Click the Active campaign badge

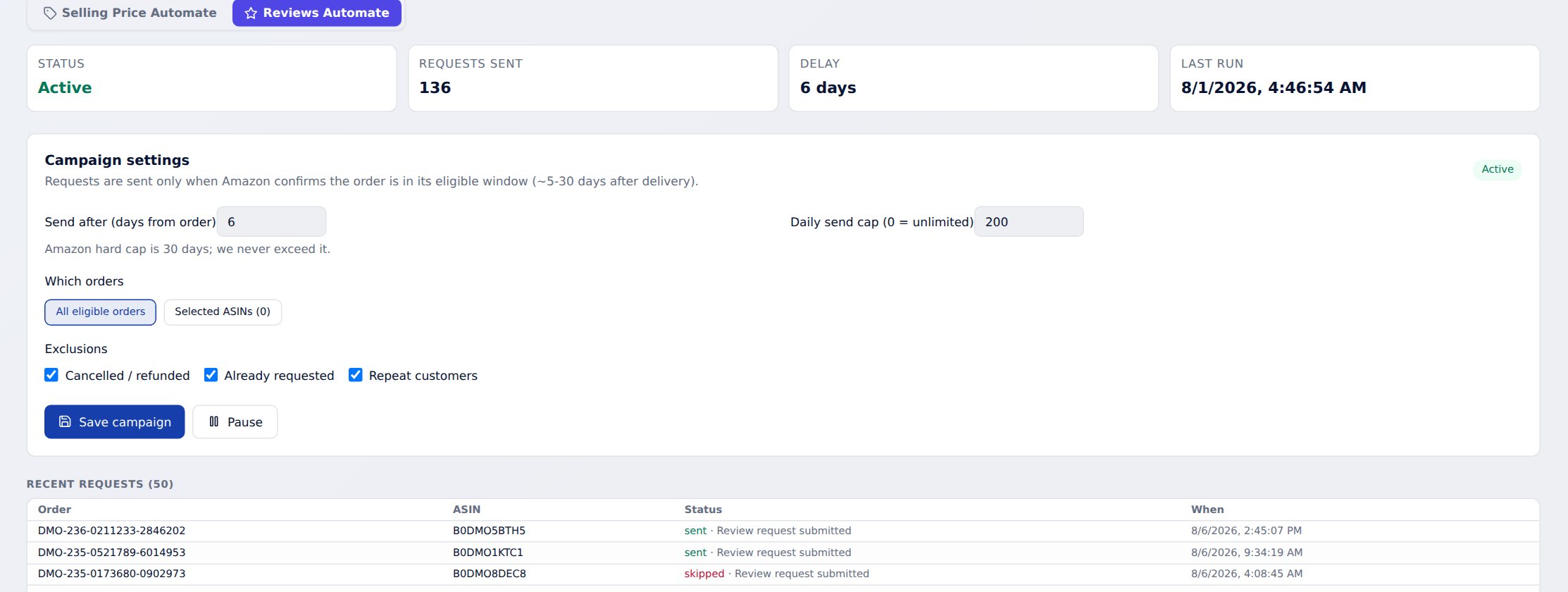pos(1497,169)
